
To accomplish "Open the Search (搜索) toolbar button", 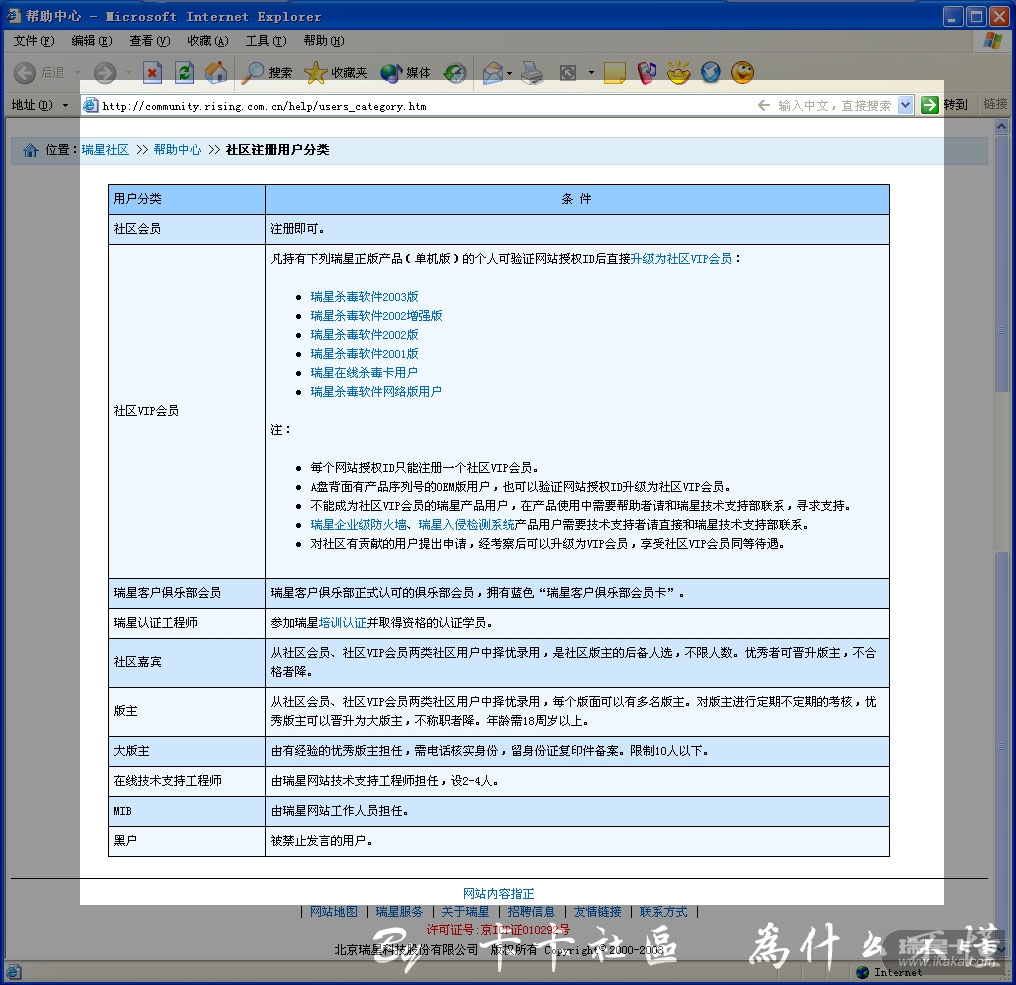I will click(x=268, y=72).
